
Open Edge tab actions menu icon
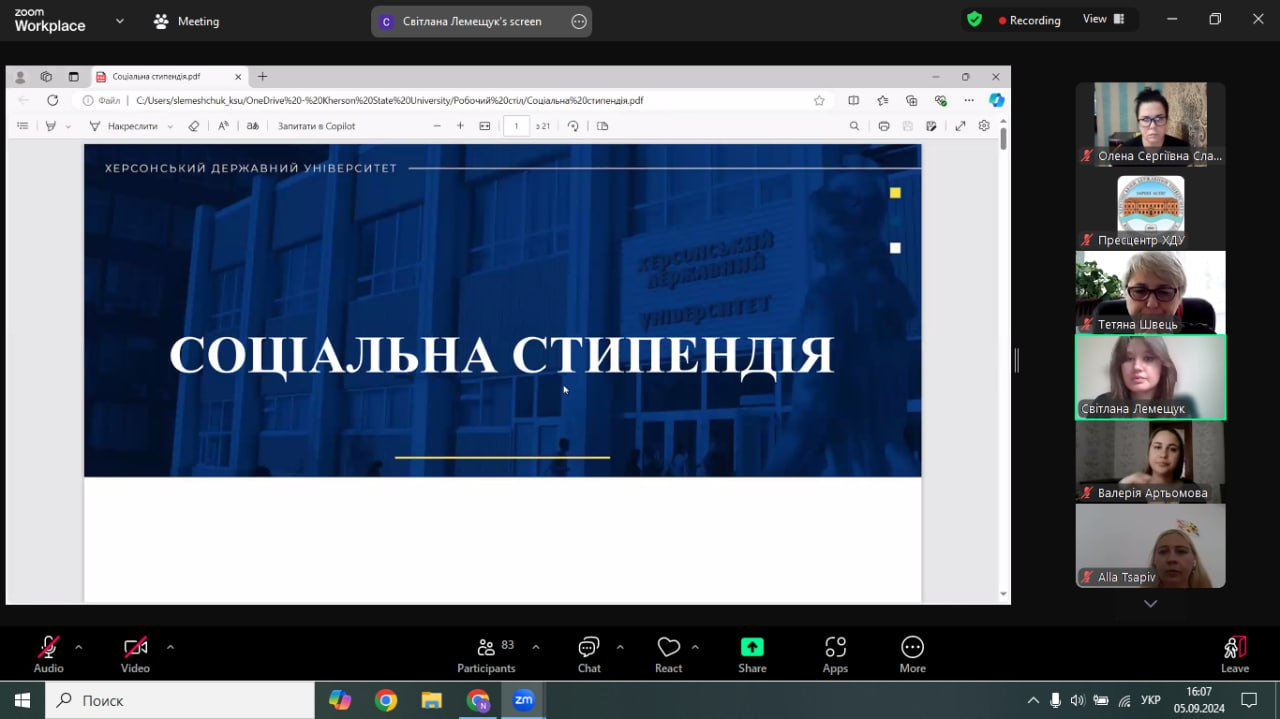pyautogui.click(x=73, y=77)
